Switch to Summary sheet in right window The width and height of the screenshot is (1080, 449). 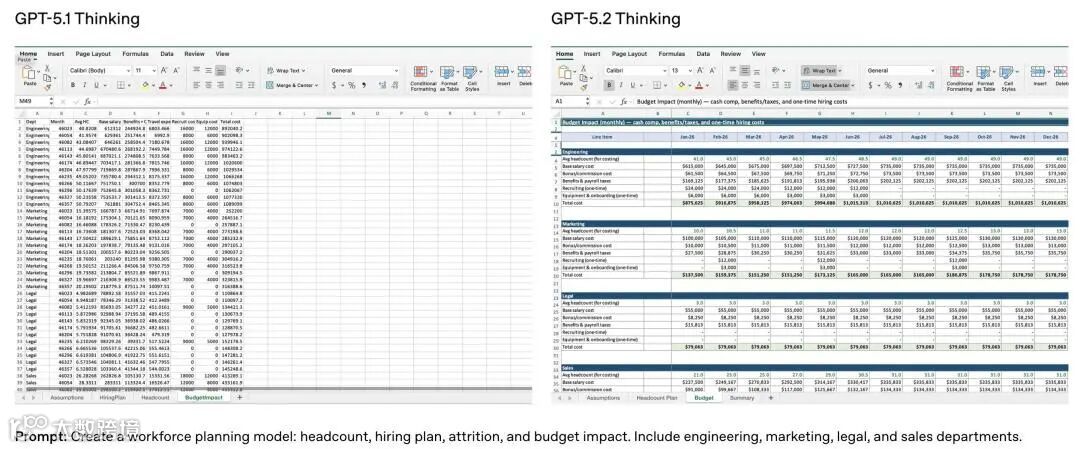(x=742, y=398)
